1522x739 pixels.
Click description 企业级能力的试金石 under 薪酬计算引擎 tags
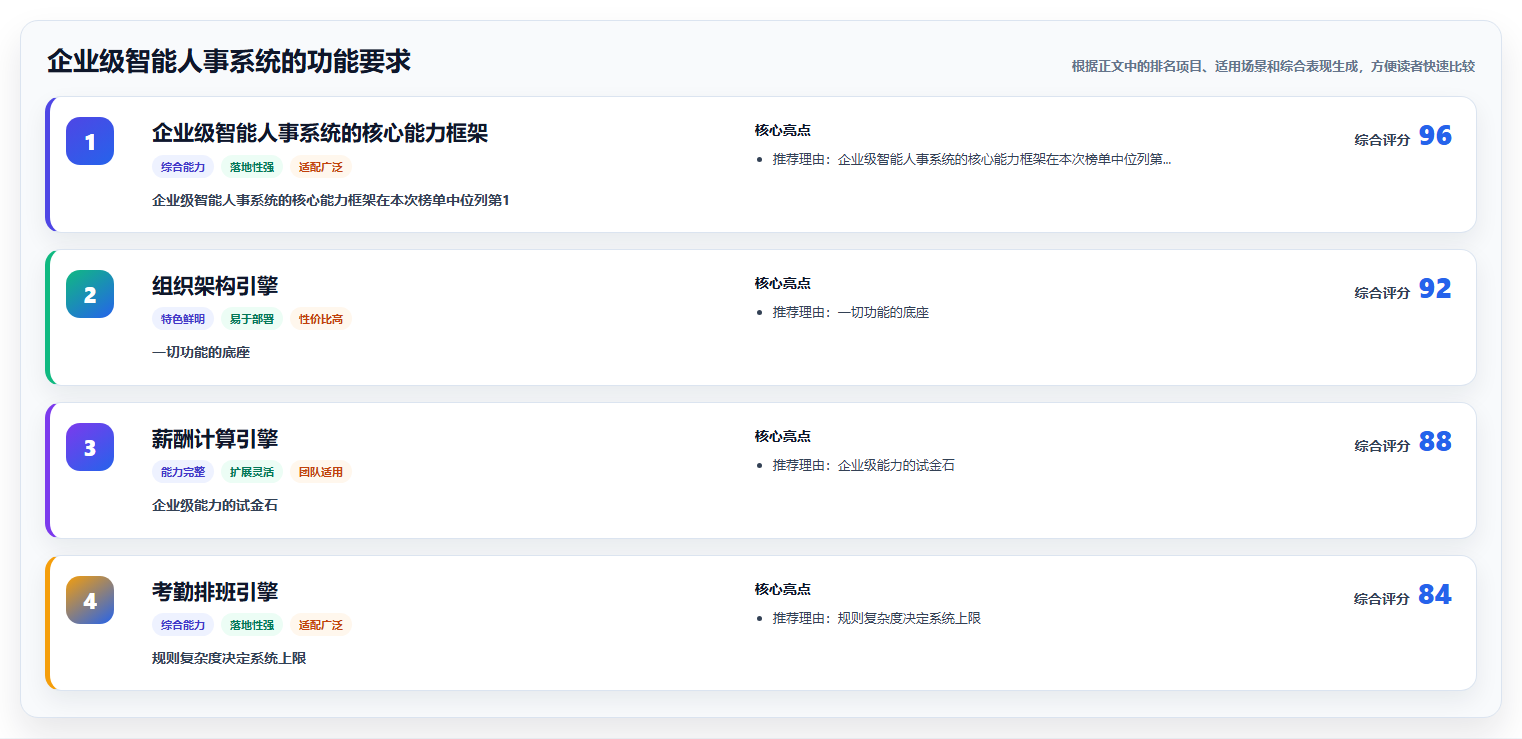coord(215,505)
